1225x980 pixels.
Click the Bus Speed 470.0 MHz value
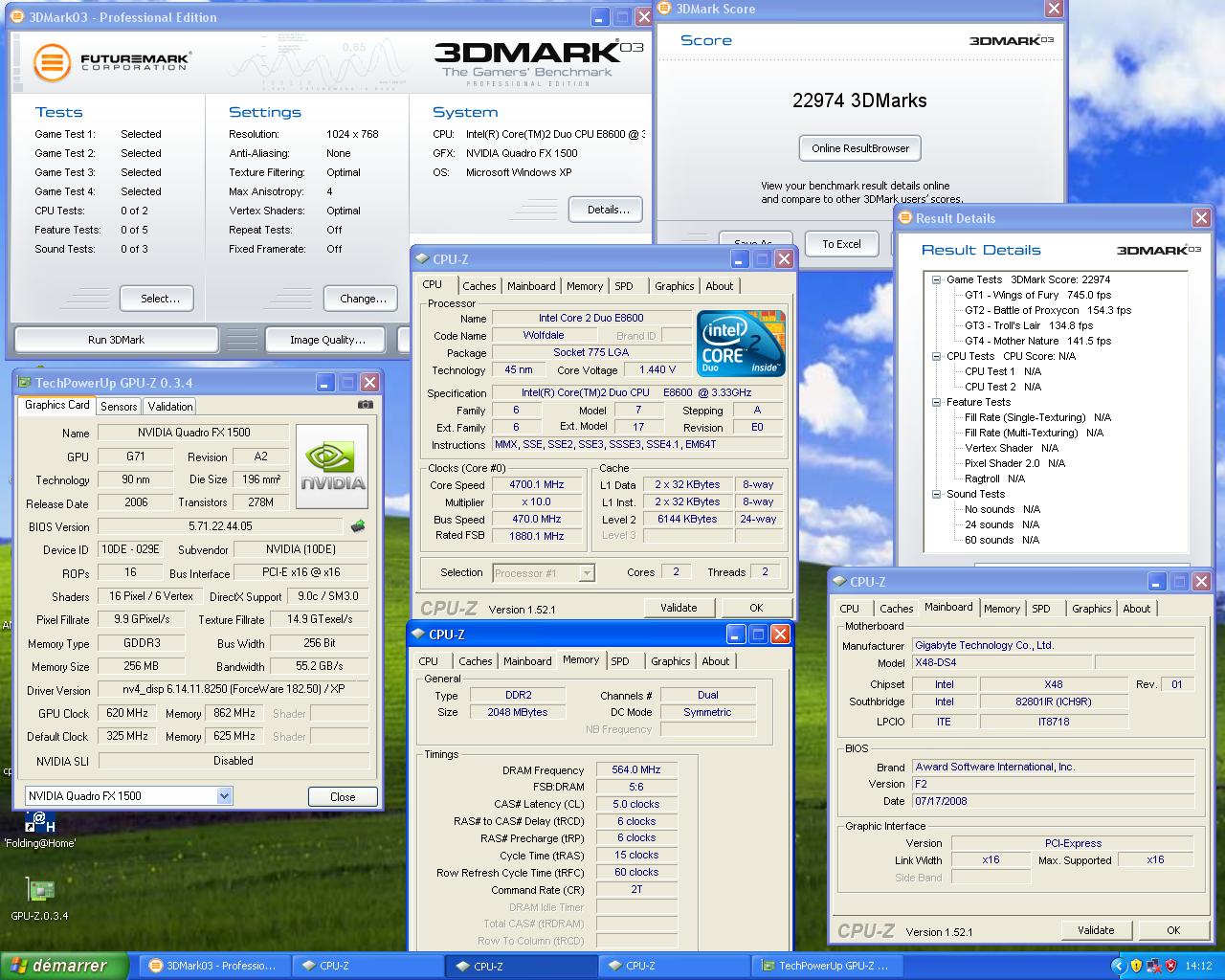(537, 519)
